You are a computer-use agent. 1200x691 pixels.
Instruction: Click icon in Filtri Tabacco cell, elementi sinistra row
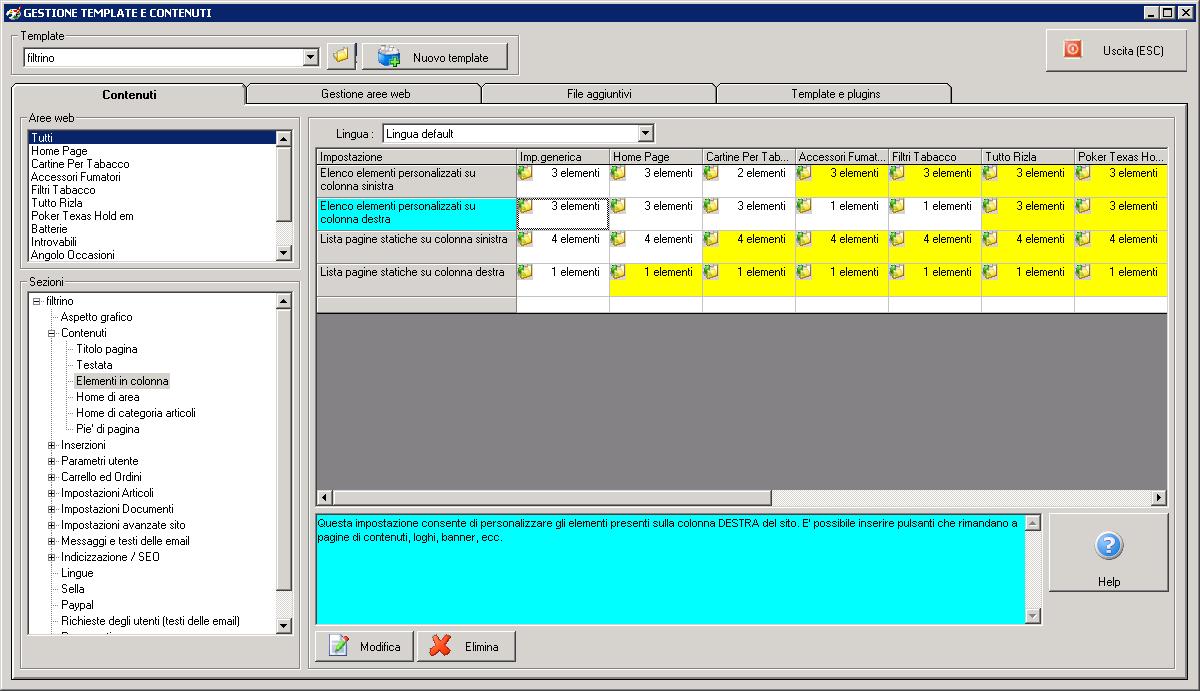897,173
